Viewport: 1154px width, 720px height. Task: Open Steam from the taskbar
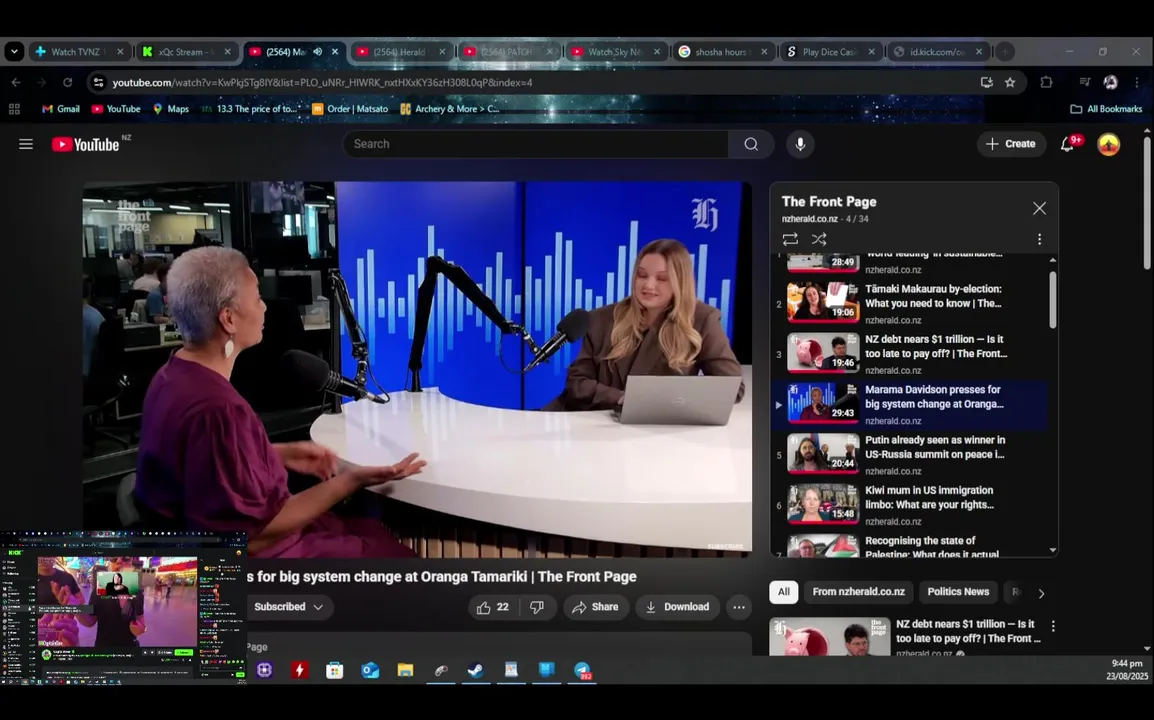pos(475,670)
